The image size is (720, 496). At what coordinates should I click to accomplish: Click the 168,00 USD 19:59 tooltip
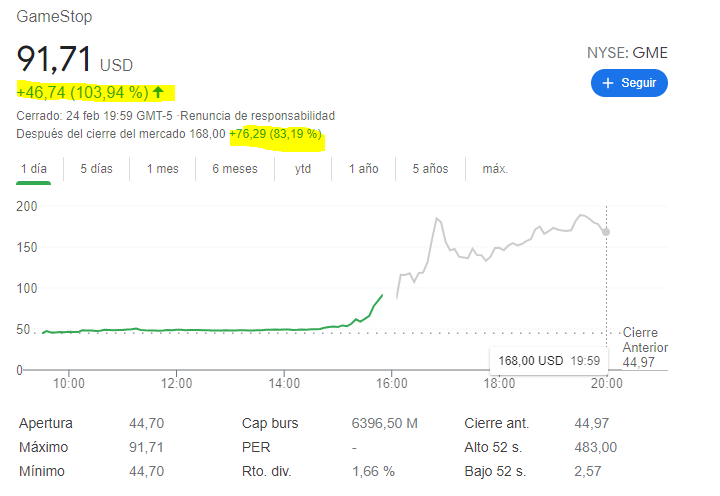coord(549,361)
